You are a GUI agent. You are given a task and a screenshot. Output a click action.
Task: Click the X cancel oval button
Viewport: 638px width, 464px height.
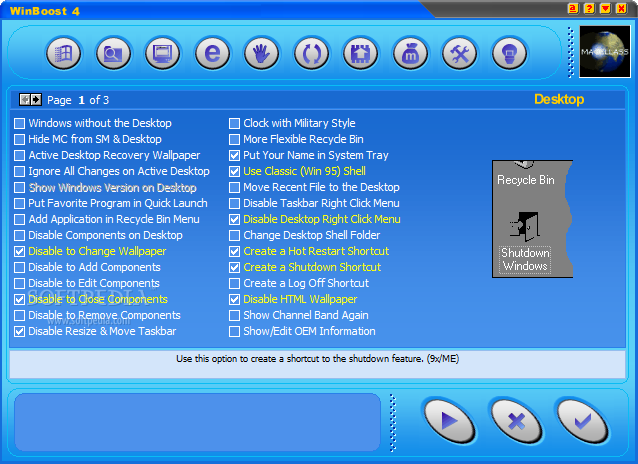(516, 421)
